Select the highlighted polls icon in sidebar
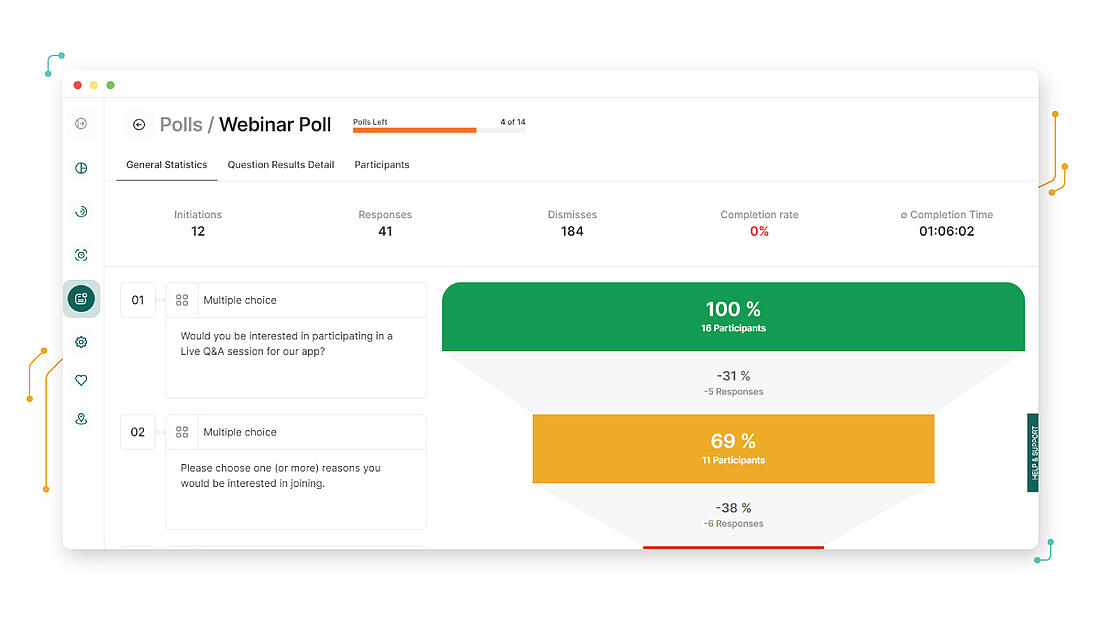The image size is (1100, 619). click(81, 299)
